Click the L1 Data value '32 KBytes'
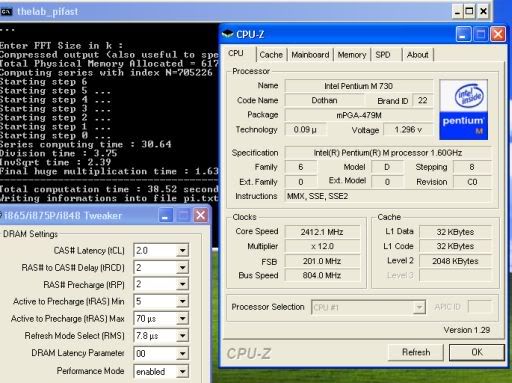Image resolution: width=512 pixels, height=383 pixels. (455, 232)
